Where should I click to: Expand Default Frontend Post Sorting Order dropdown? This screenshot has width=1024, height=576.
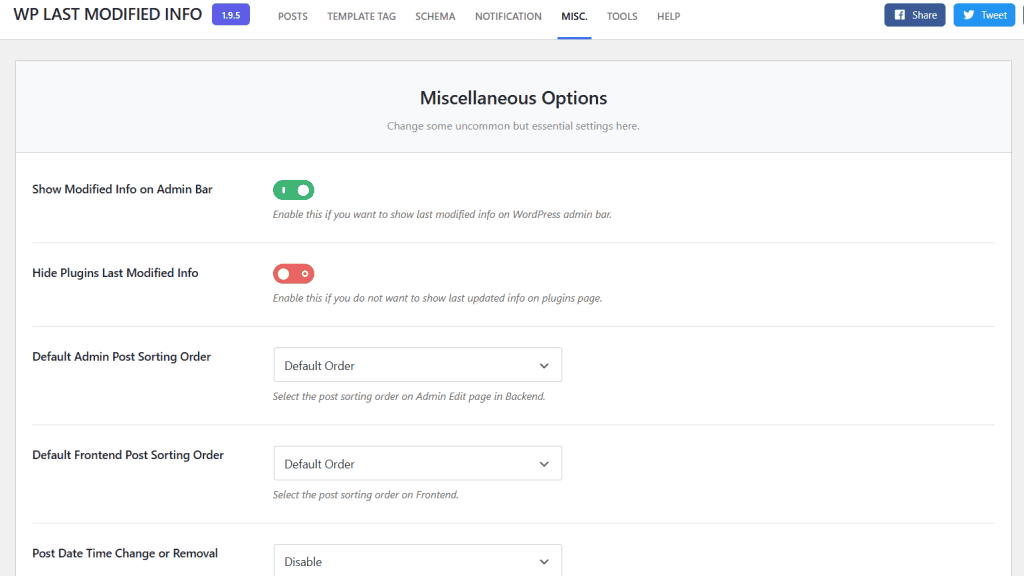click(417, 464)
